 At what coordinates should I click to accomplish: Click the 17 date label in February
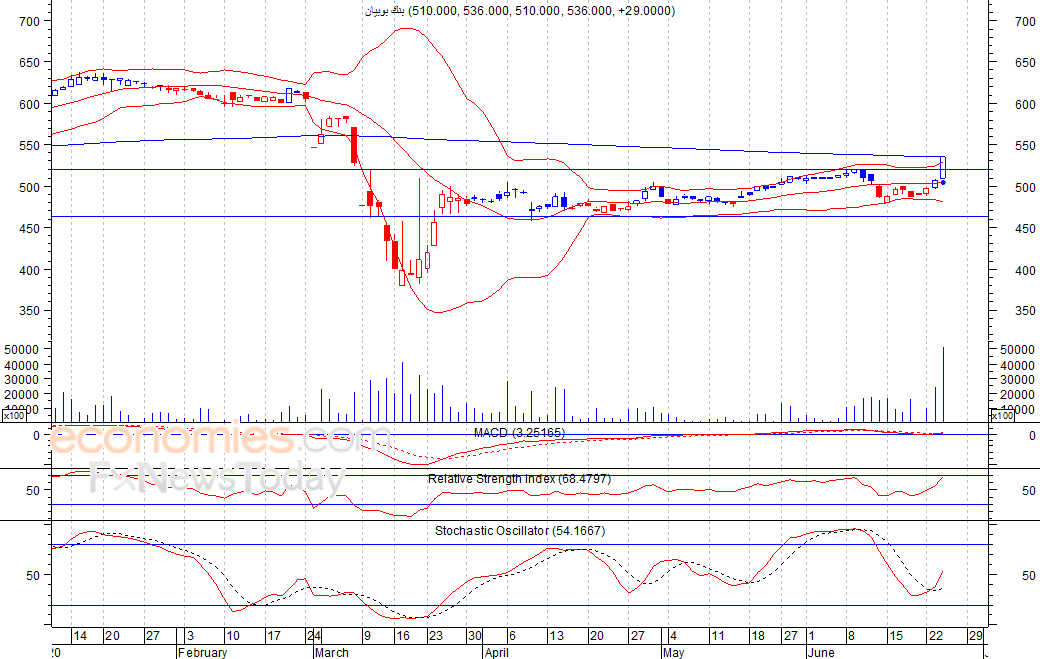tap(274, 636)
